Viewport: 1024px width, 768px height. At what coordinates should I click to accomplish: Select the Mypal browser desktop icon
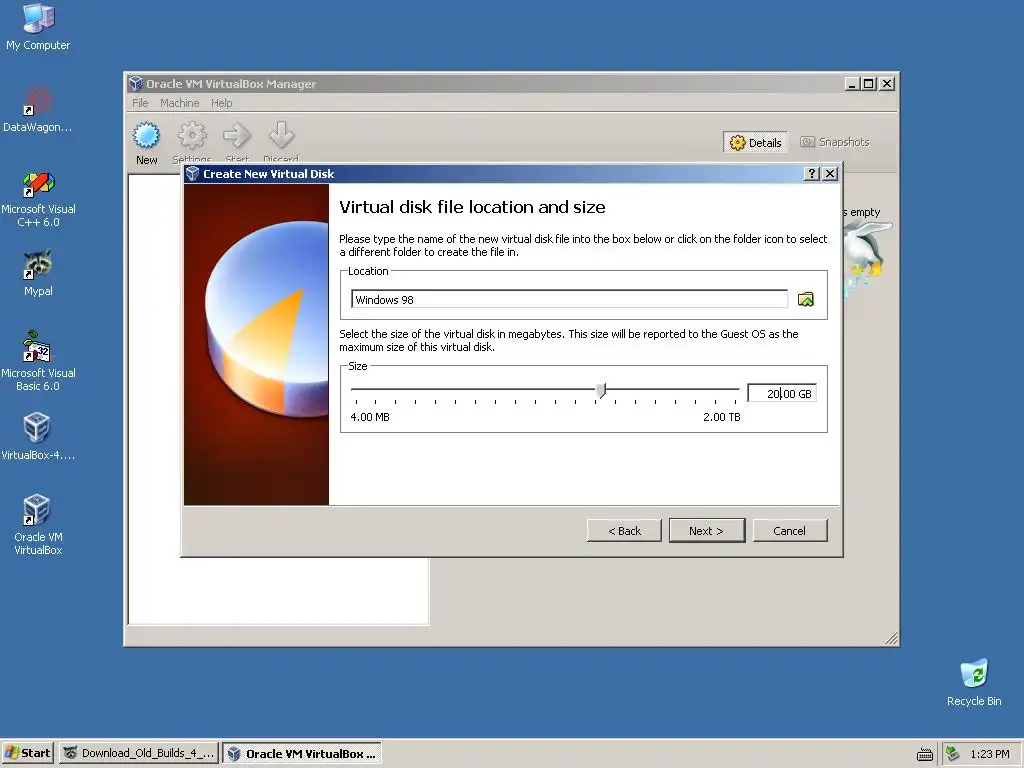38,273
